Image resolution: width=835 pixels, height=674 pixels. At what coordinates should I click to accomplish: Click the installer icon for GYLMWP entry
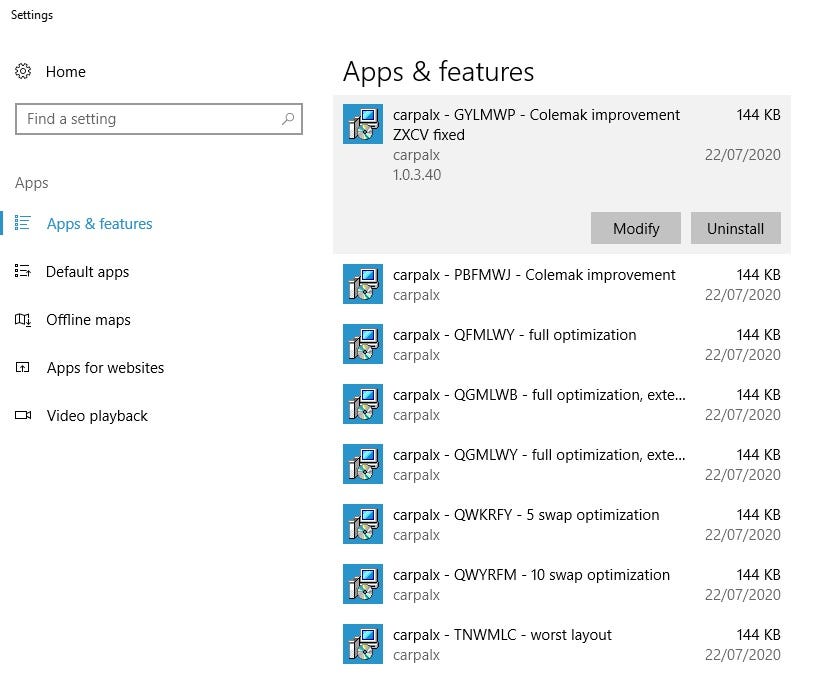pos(362,125)
